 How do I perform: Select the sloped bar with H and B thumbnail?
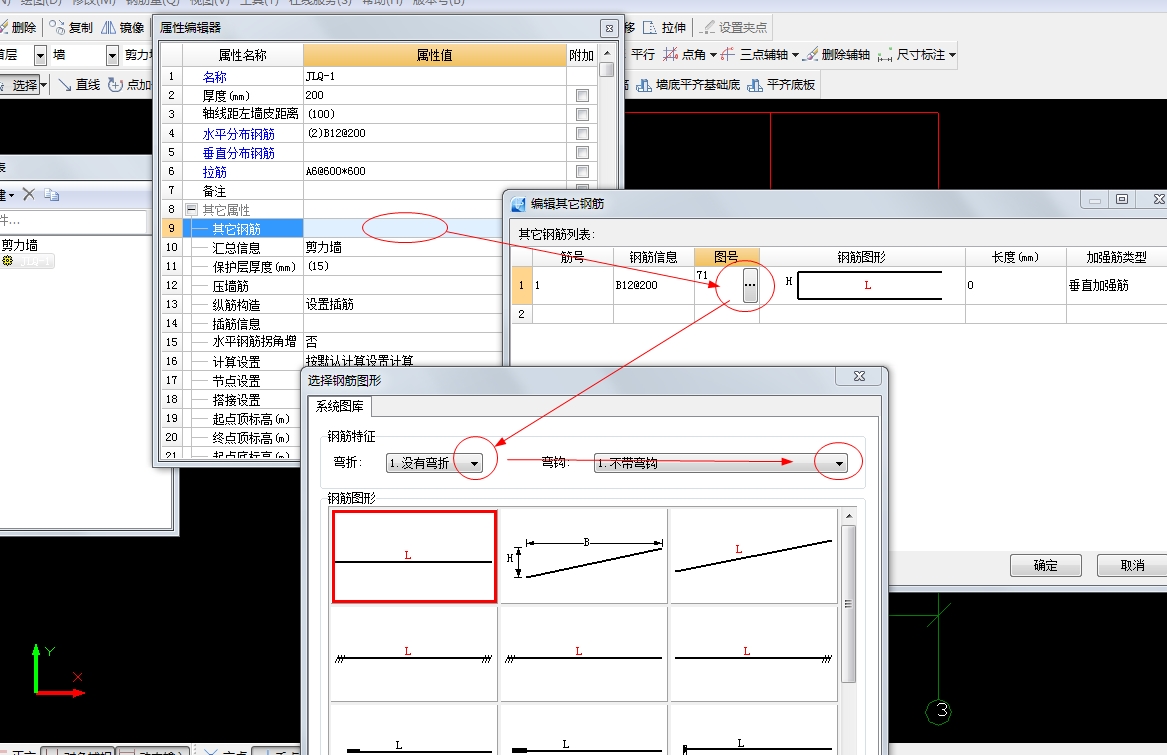point(584,556)
